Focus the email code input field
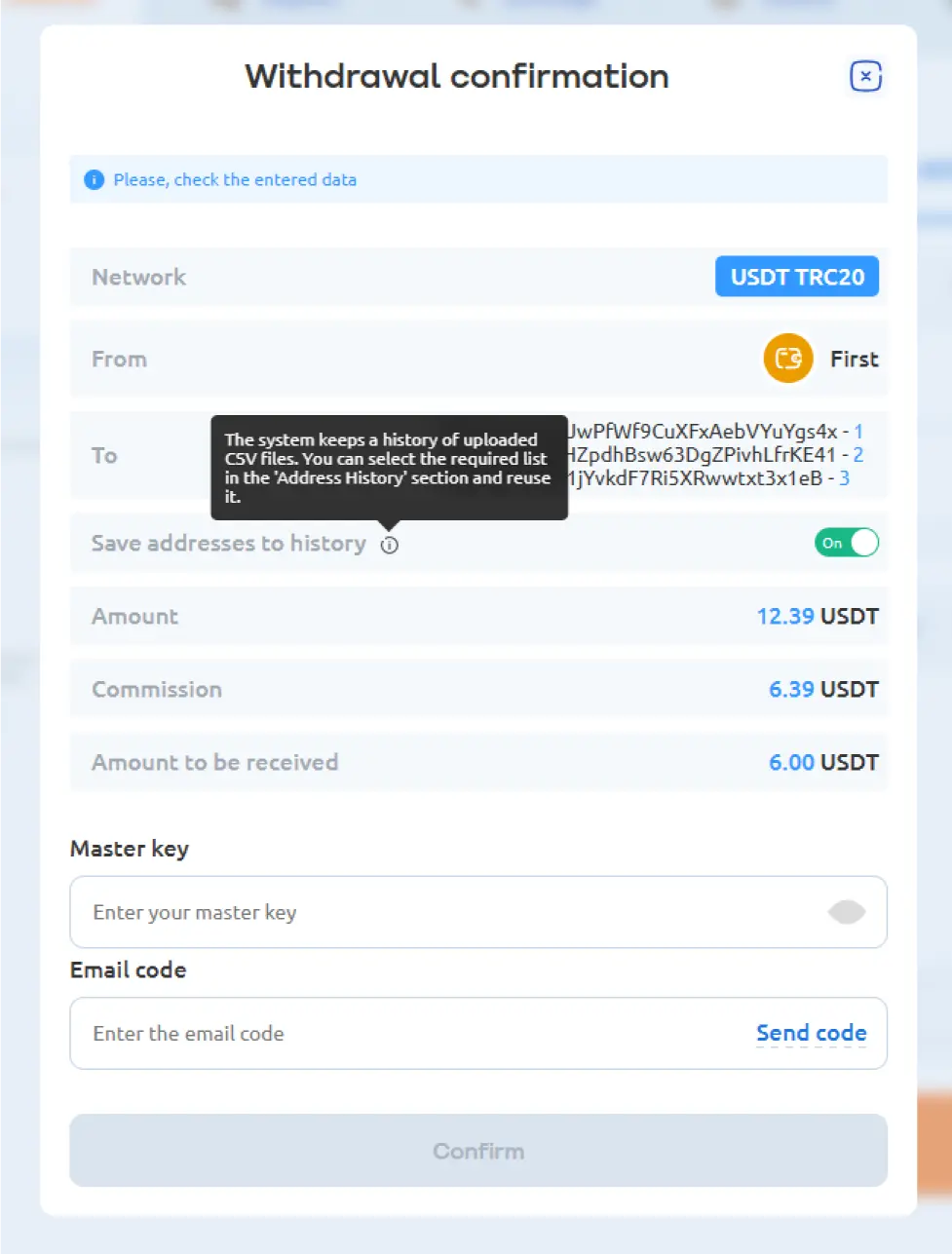The width and height of the screenshot is (952, 1254). point(409,1033)
